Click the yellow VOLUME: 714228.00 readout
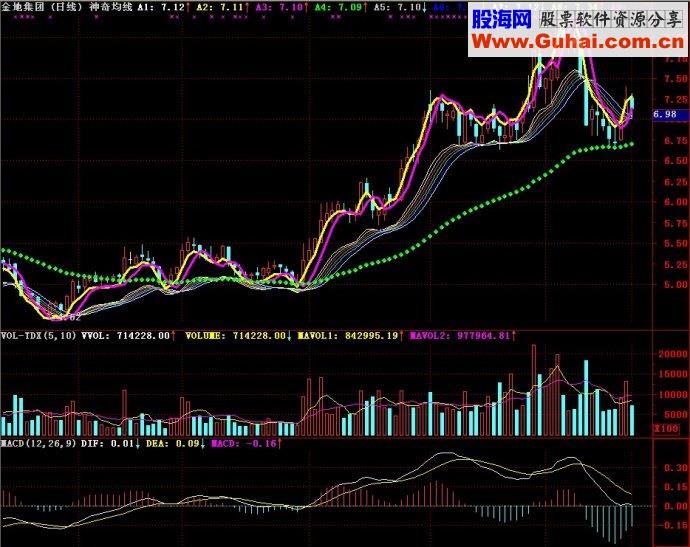The height and width of the screenshot is (547, 690). (x=238, y=336)
